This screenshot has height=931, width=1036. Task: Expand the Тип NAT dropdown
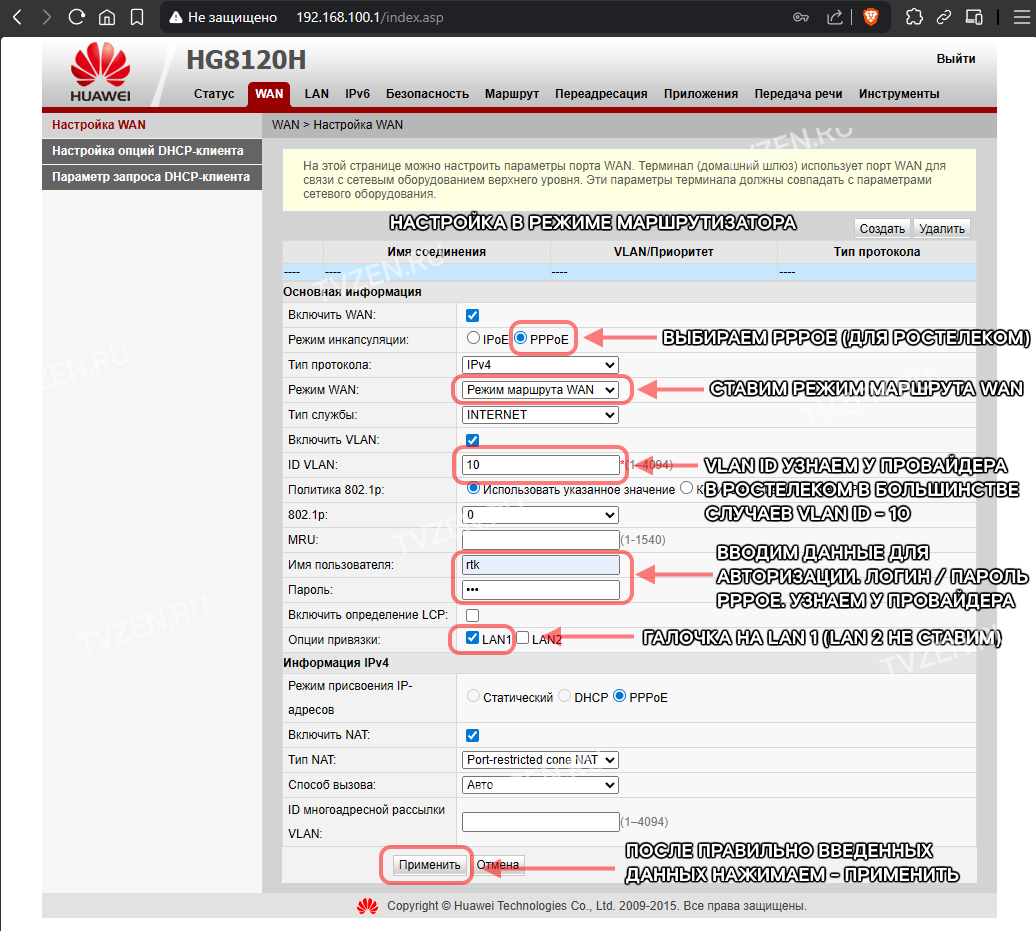pos(540,760)
